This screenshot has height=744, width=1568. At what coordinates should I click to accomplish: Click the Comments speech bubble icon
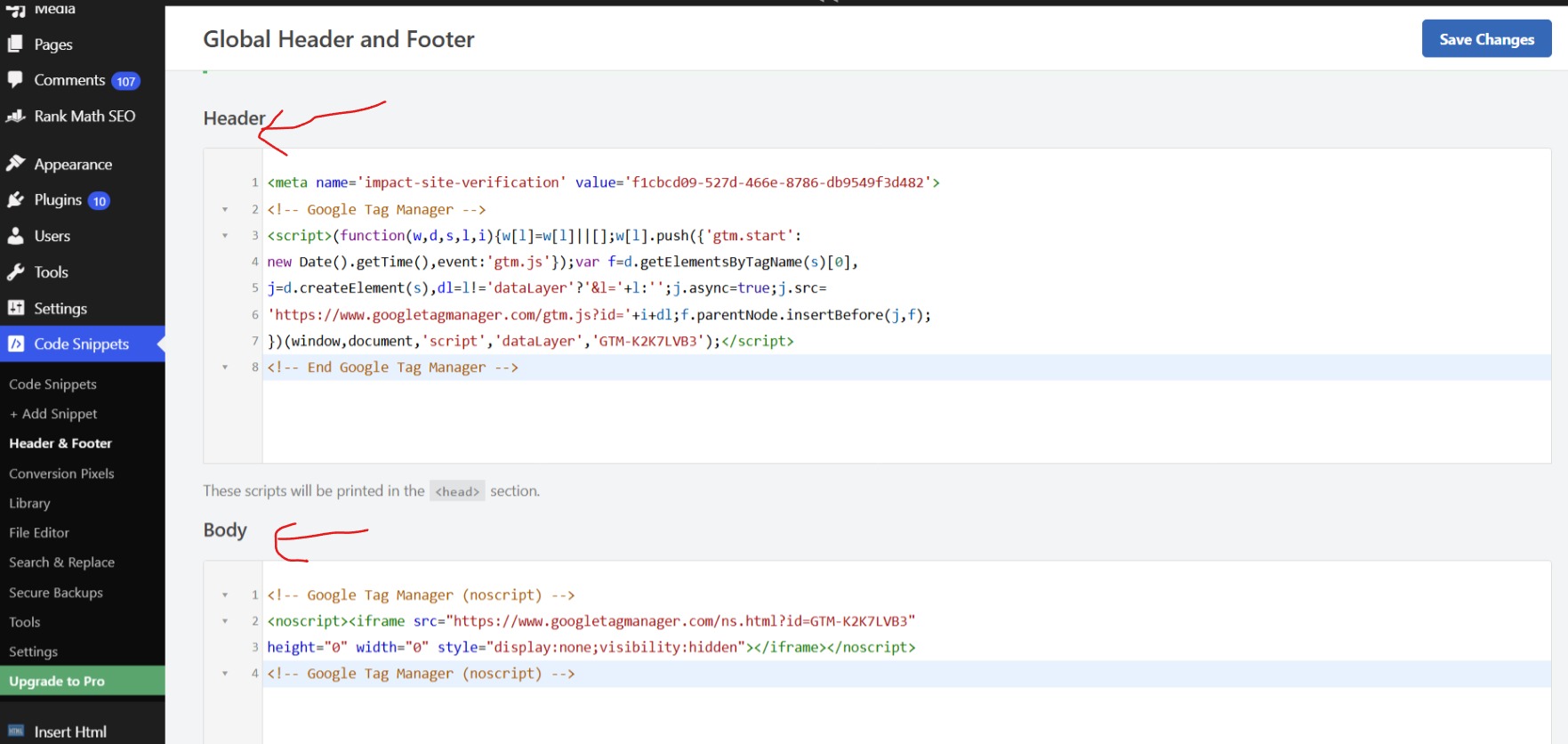coord(15,79)
